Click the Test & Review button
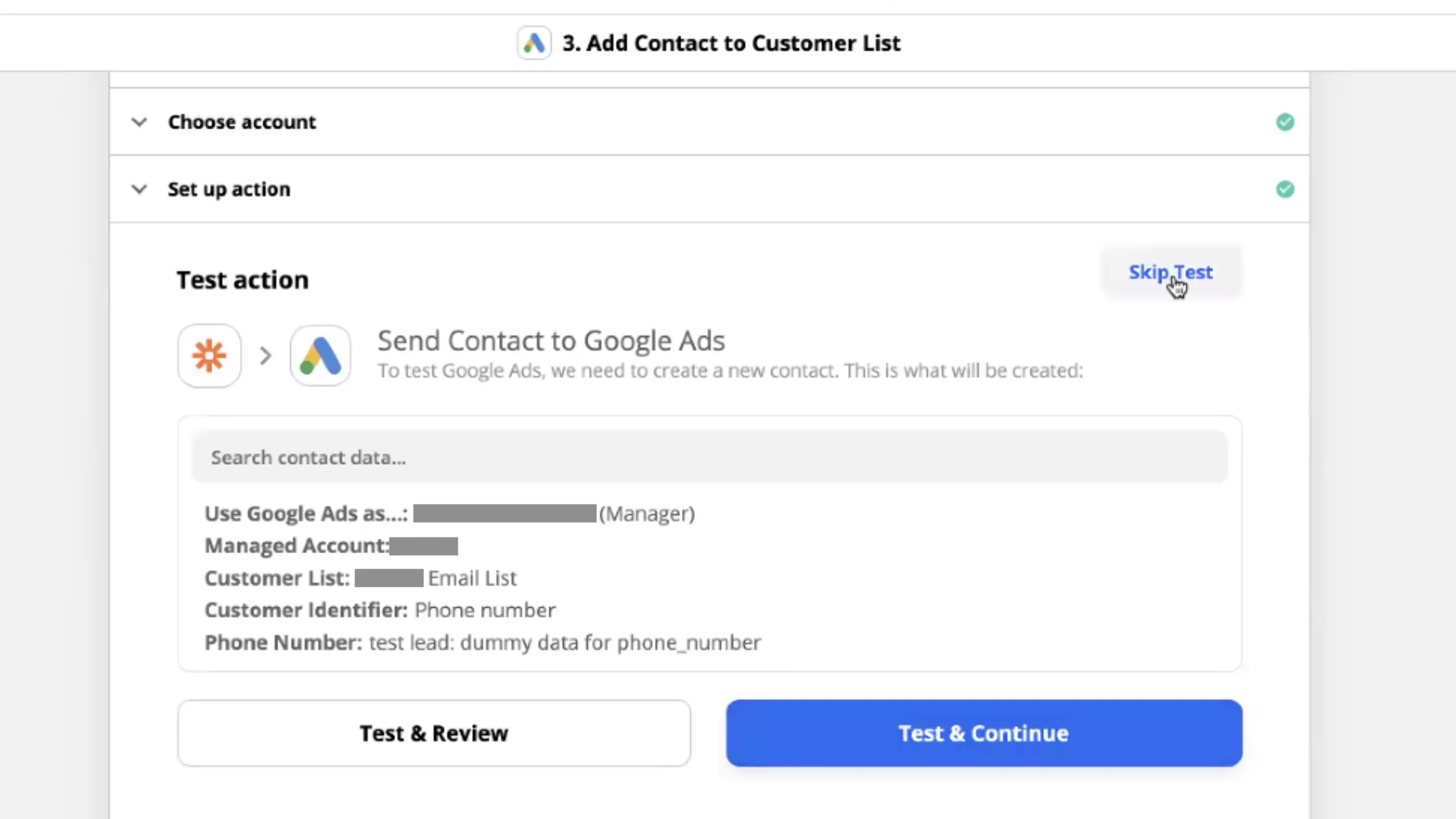The image size is (1456, 819). [x=434, y=733]
